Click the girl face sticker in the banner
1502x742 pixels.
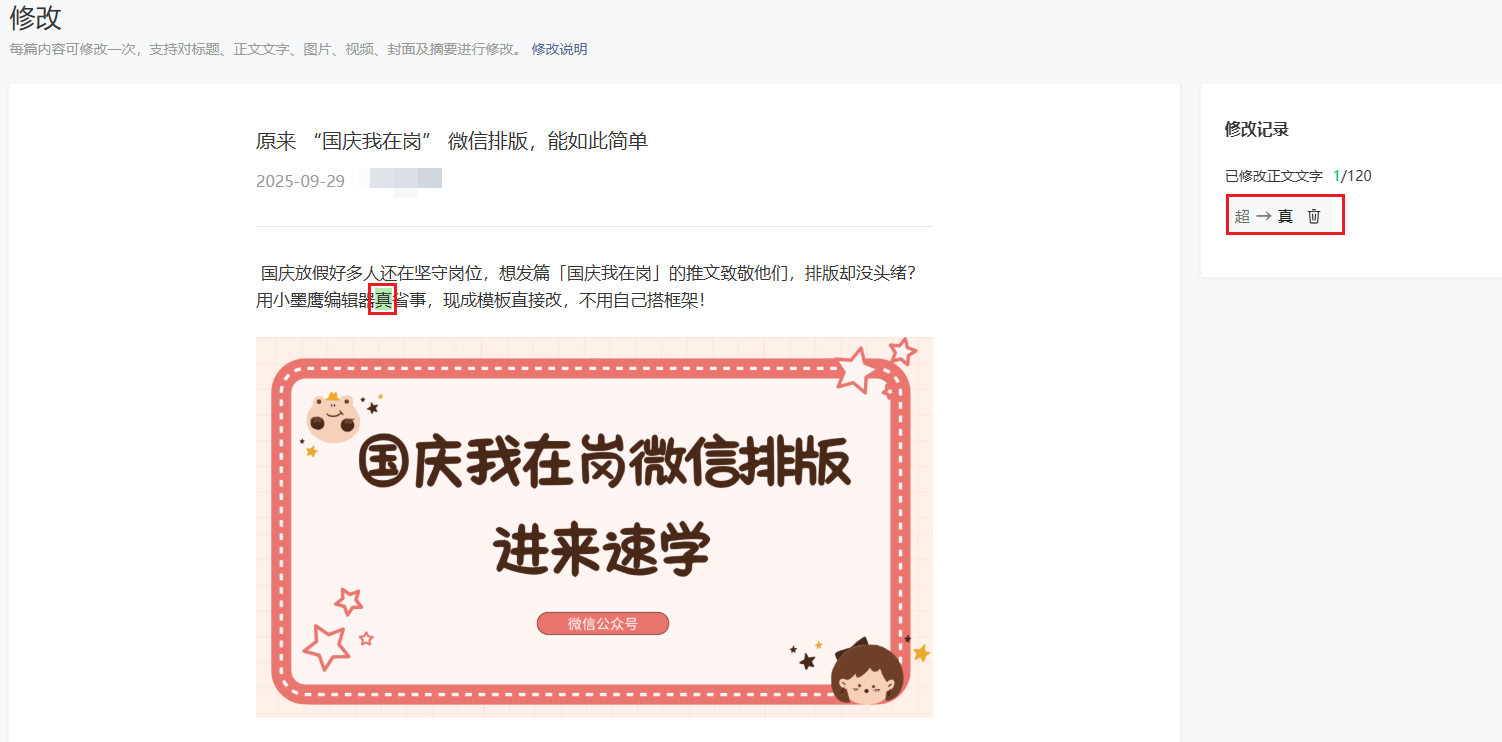pyautogui.click(x=867, y=672)
